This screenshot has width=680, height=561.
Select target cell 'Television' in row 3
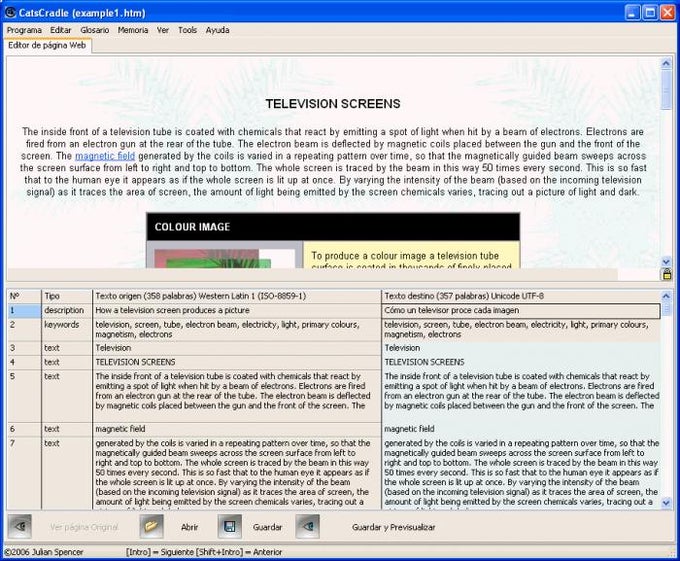point(521,348)
